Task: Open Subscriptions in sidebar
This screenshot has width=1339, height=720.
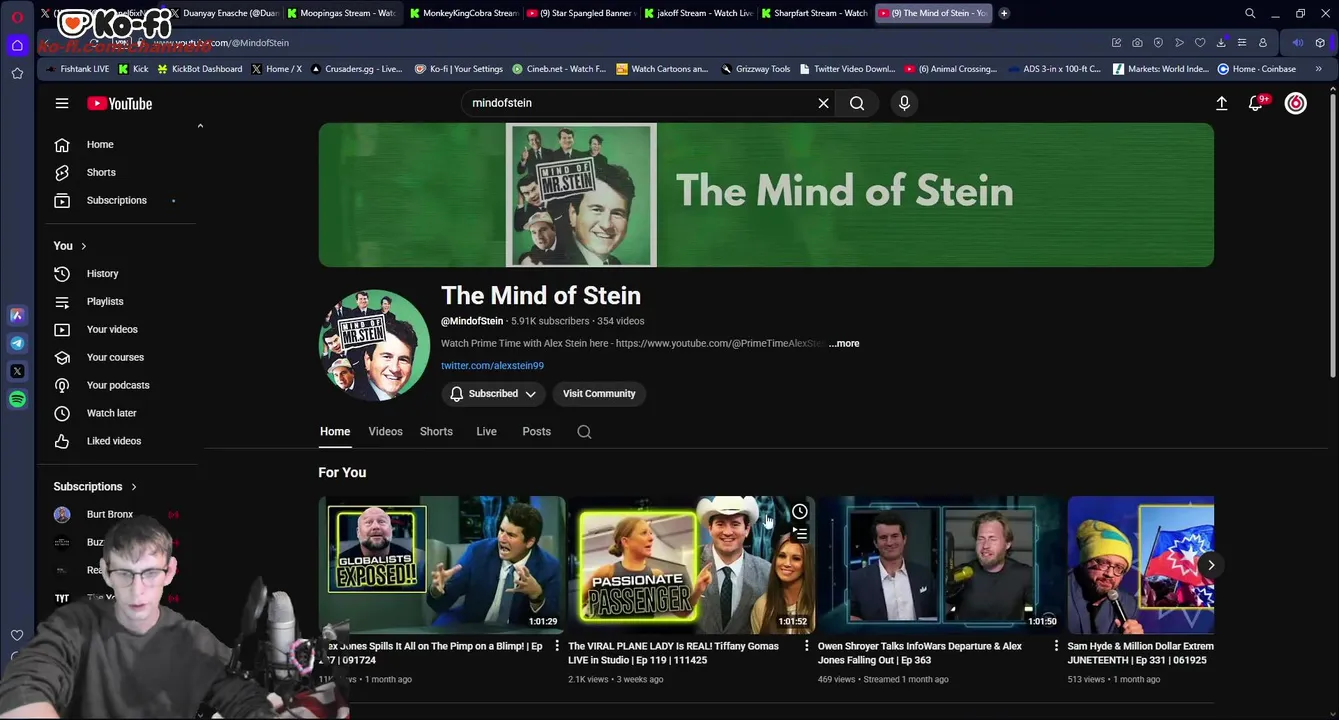Action: [116, 200]
